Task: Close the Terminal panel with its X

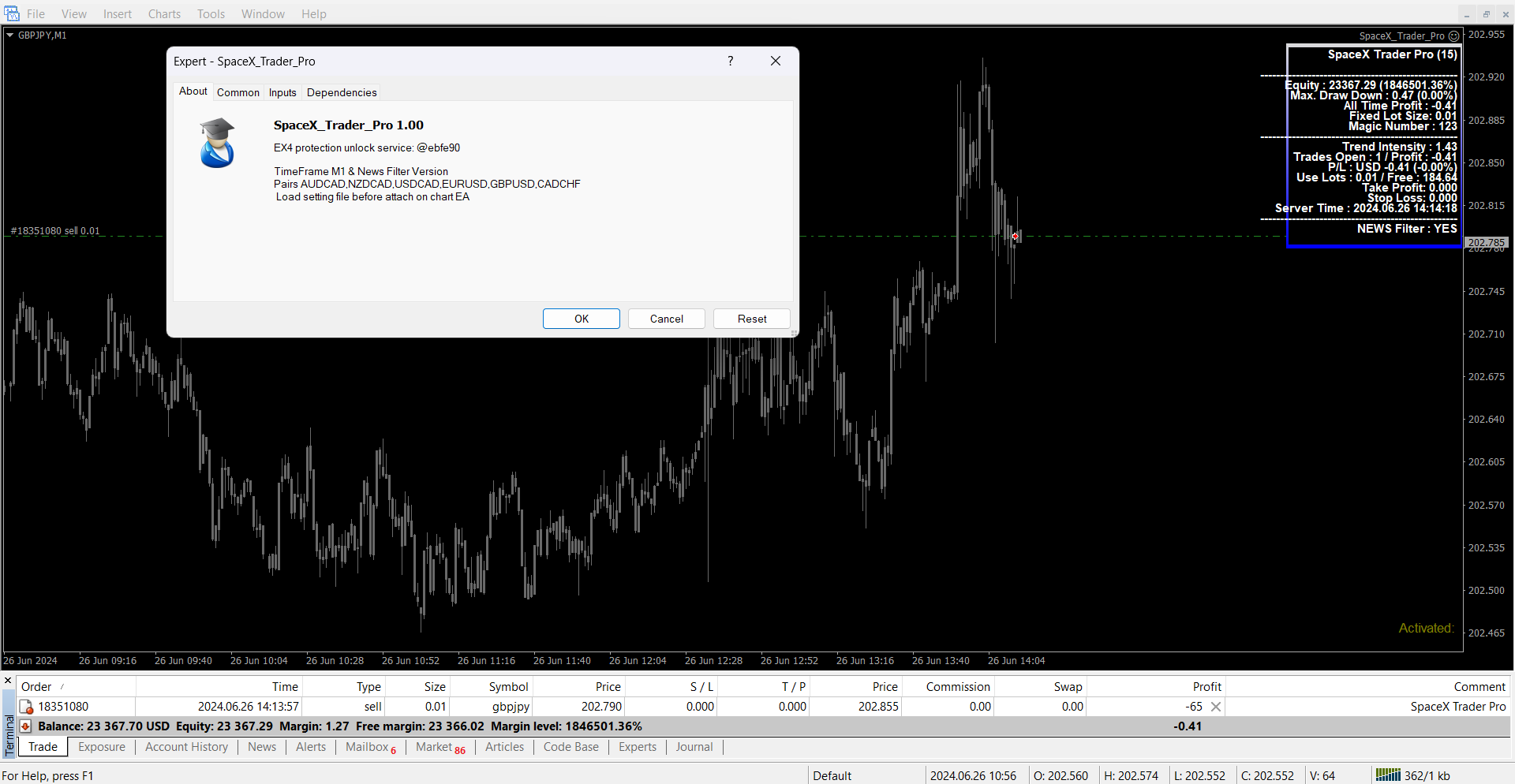Action: point(8,681)
